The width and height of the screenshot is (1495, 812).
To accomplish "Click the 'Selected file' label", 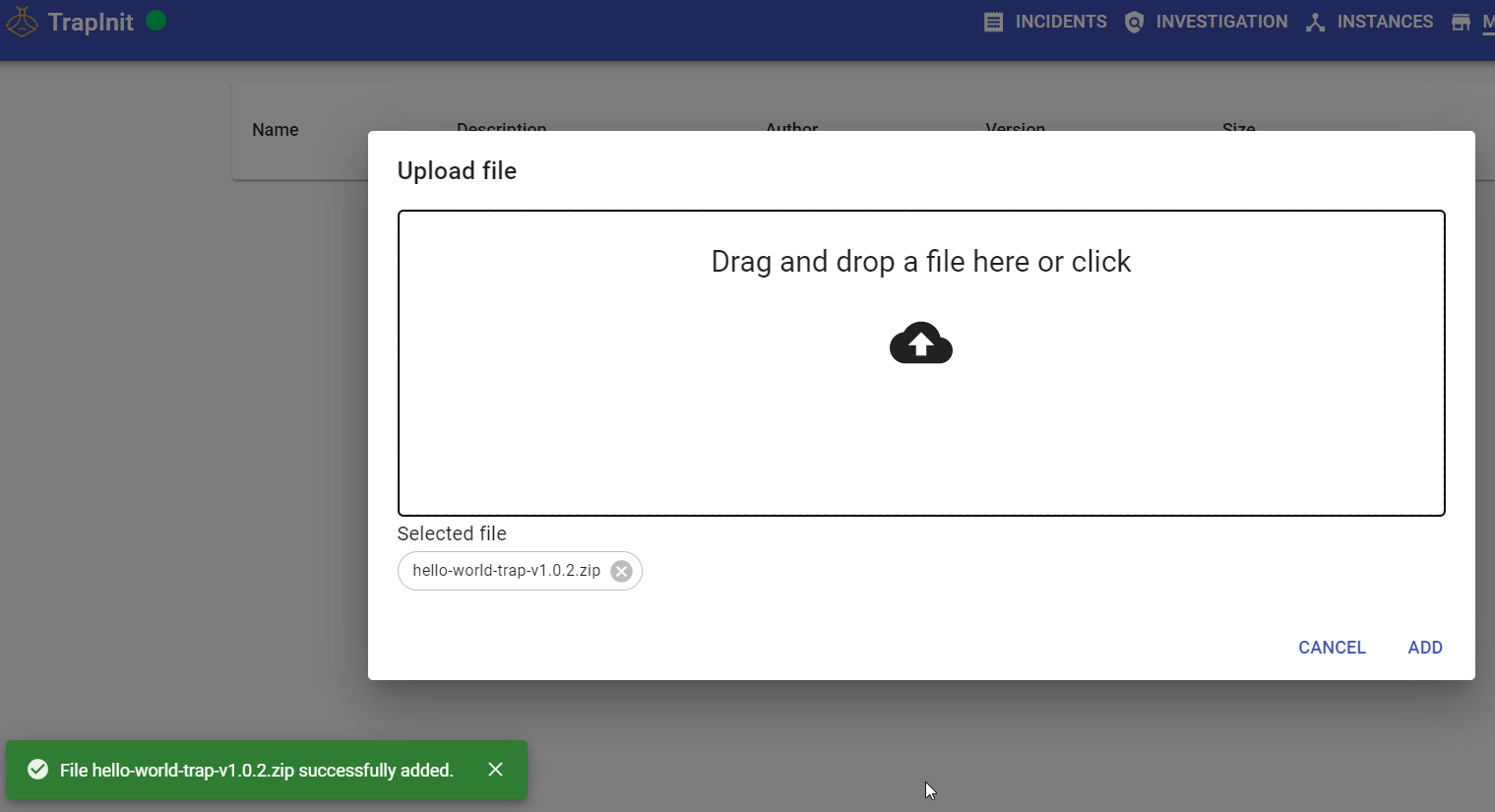I will (x=452, y=533).
